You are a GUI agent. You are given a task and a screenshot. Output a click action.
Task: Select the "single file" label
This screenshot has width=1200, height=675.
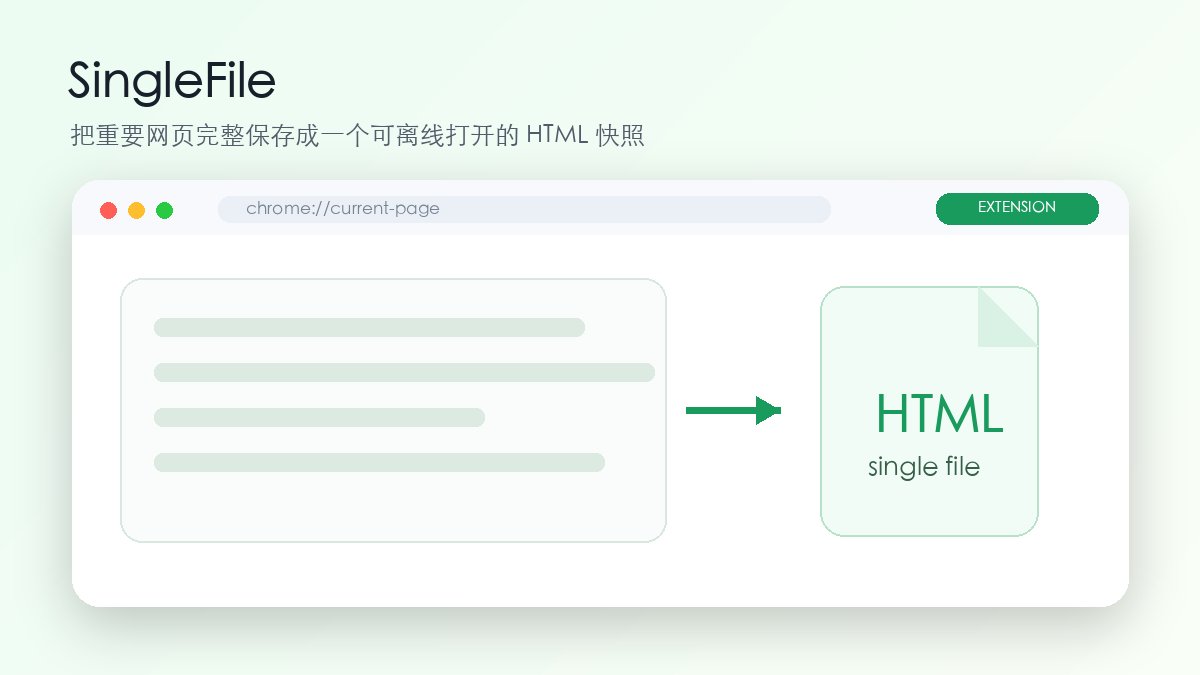click(x=924, y=466)
